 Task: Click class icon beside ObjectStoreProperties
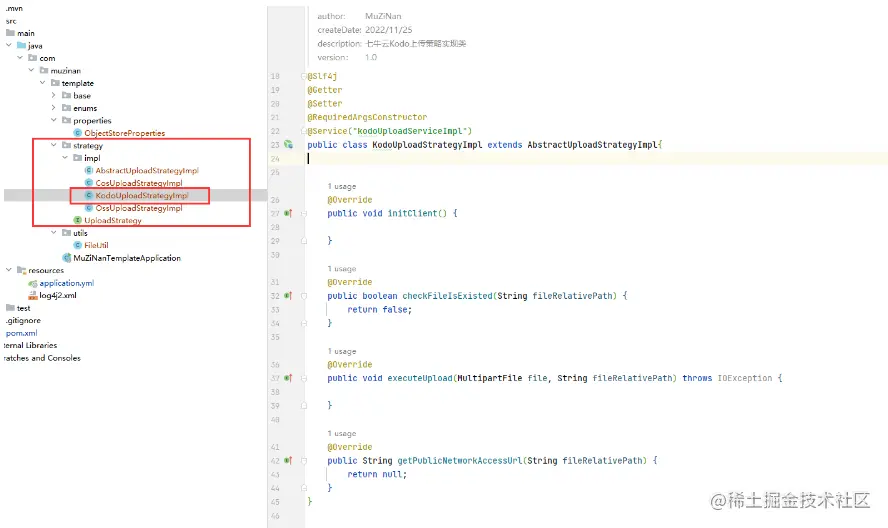[78, 133]
